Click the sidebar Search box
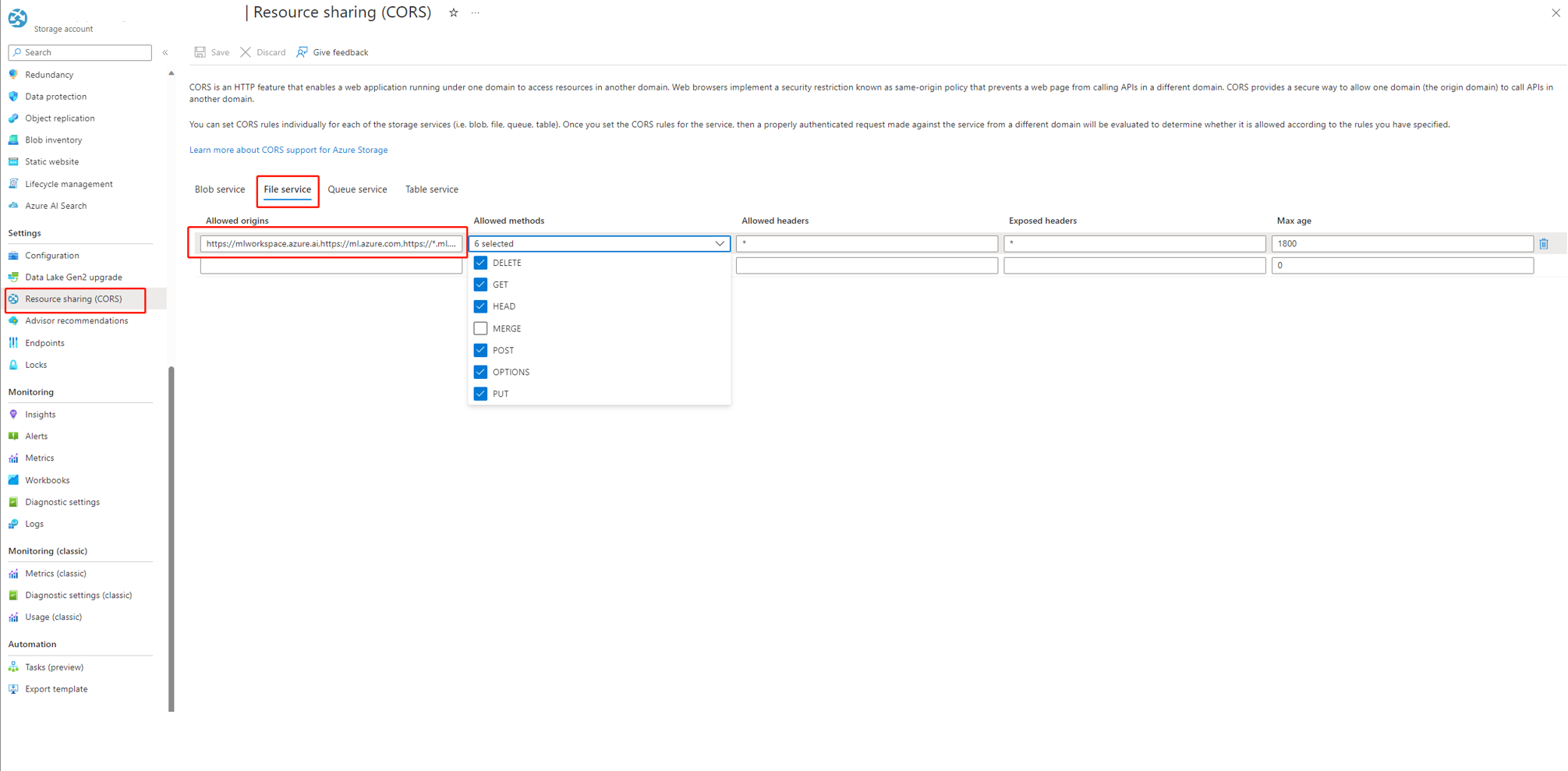This screenshot has height=771, width=1568. coord(80,52)
